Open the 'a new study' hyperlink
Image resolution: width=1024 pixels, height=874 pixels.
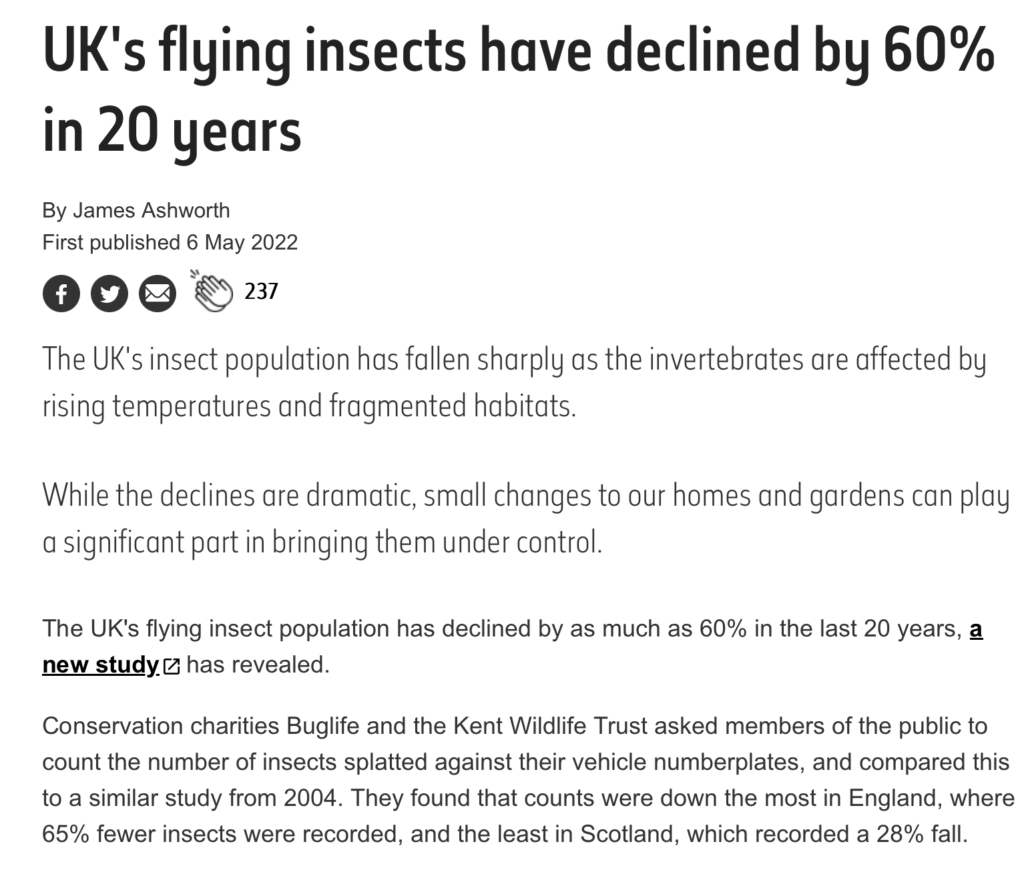(100, 665)
